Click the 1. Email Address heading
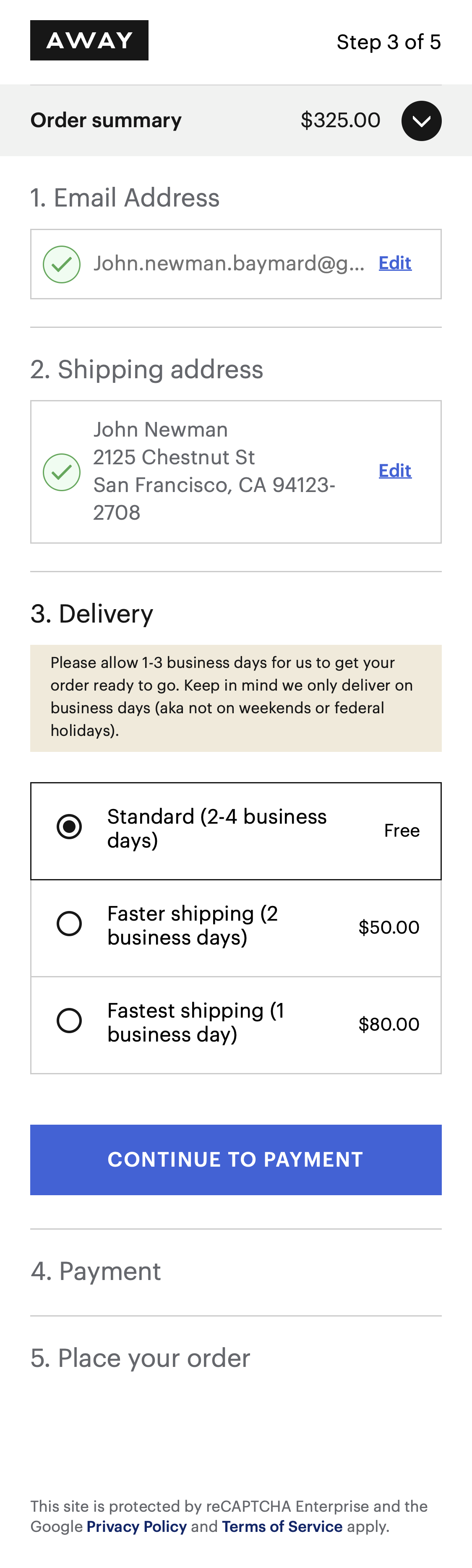The height and width of the screenshot is (1568, 472). click(x=125, y=198)
